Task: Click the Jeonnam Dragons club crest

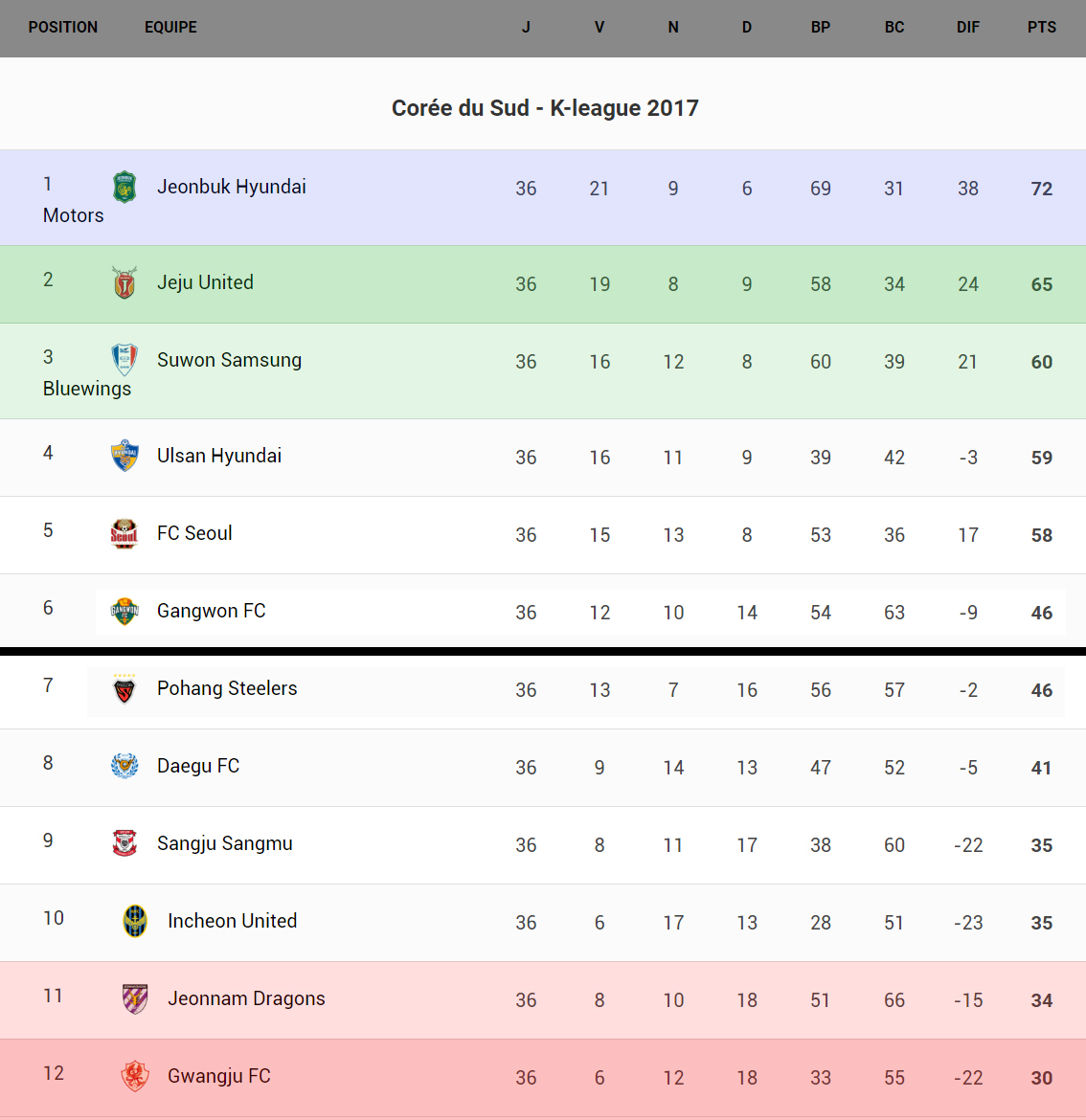Action: [x=135, y=998]
